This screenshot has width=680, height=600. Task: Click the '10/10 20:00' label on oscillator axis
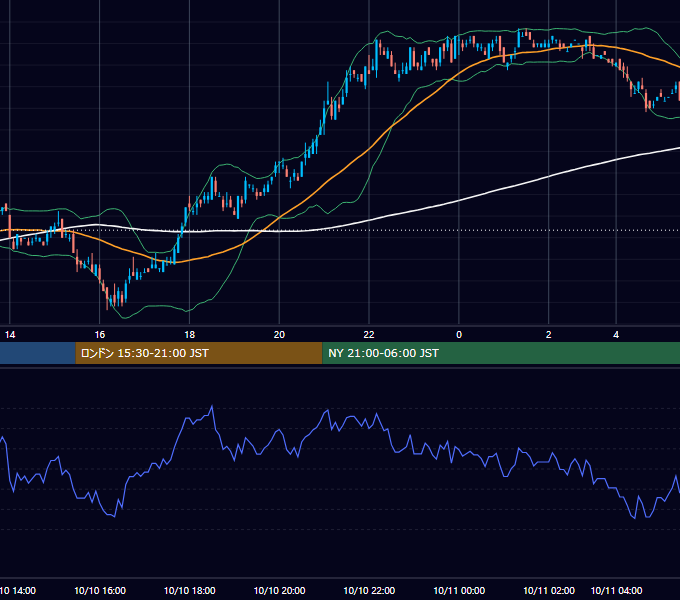click(x=279, y=590)
